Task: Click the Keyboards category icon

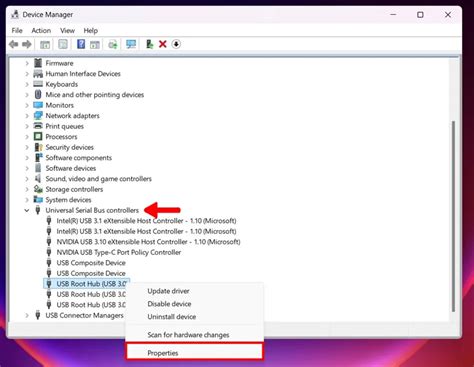Action: tap(38, 84)
